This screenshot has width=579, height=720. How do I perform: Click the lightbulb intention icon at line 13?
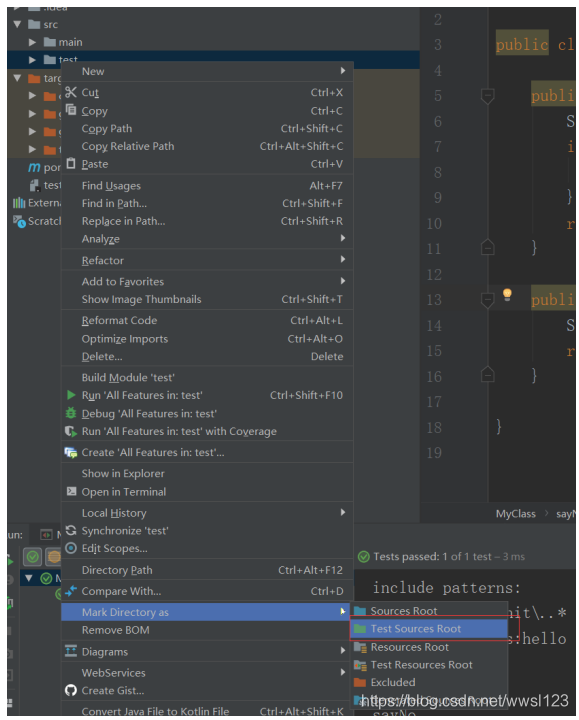tap(507, 294)
